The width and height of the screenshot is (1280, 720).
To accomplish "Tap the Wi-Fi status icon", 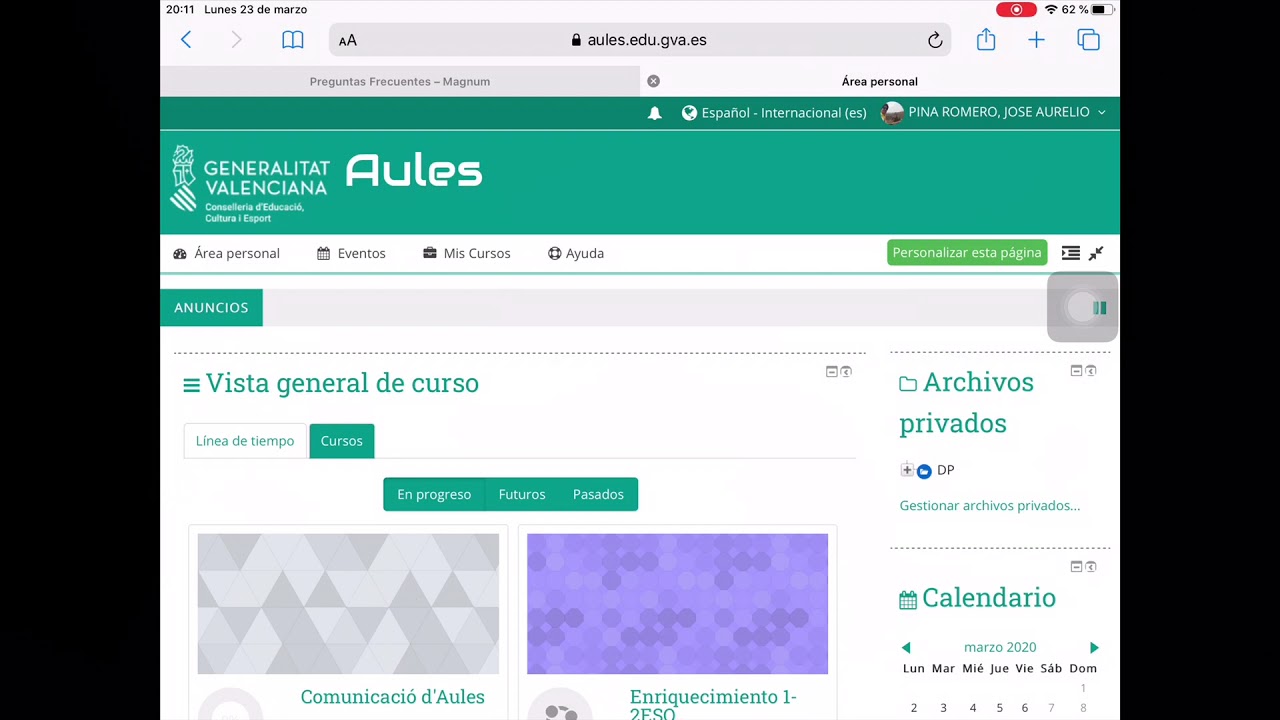I will 1051,10.
